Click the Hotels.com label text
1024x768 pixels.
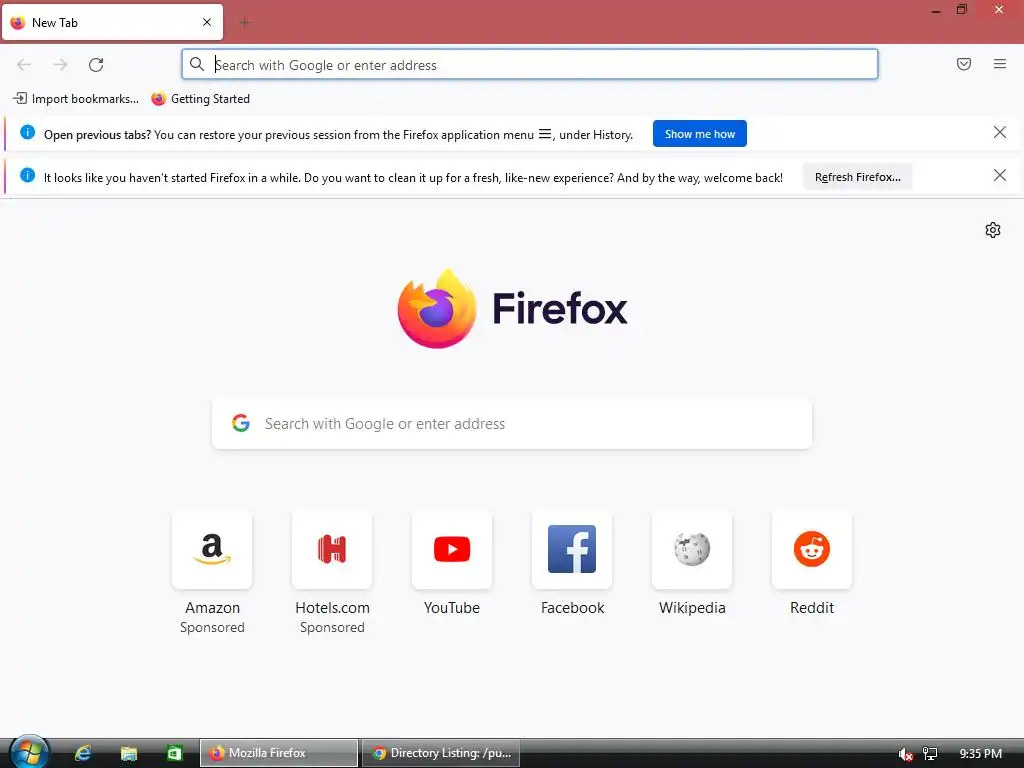click(332, 608)
